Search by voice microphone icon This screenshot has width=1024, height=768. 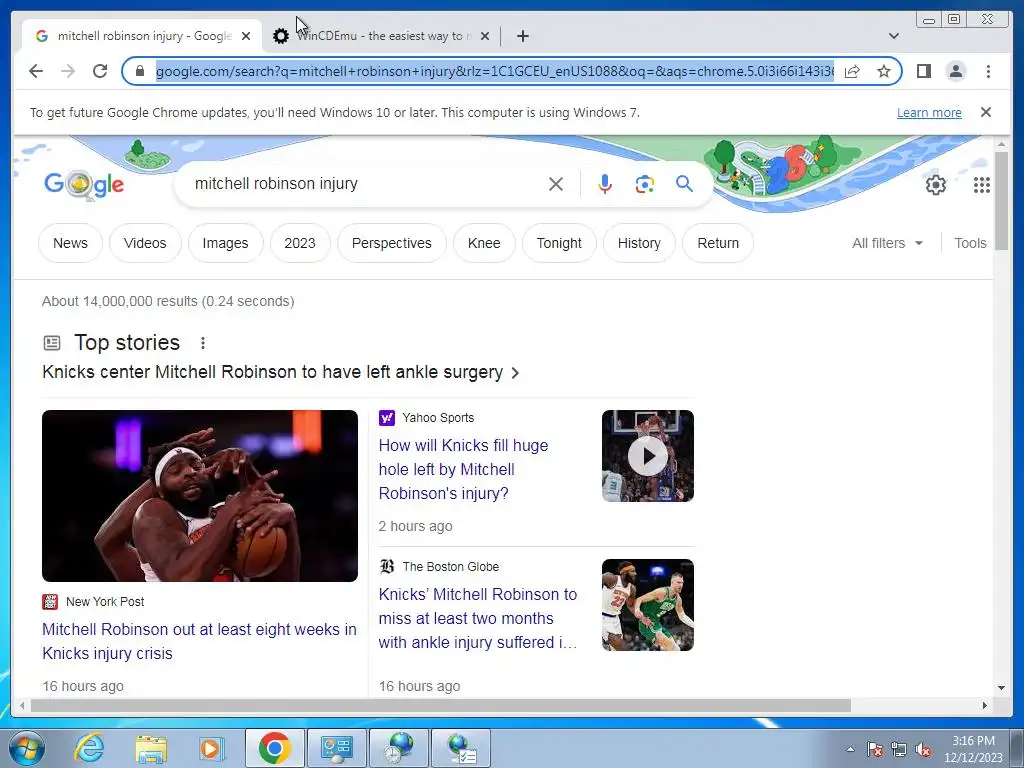point(605,184)
